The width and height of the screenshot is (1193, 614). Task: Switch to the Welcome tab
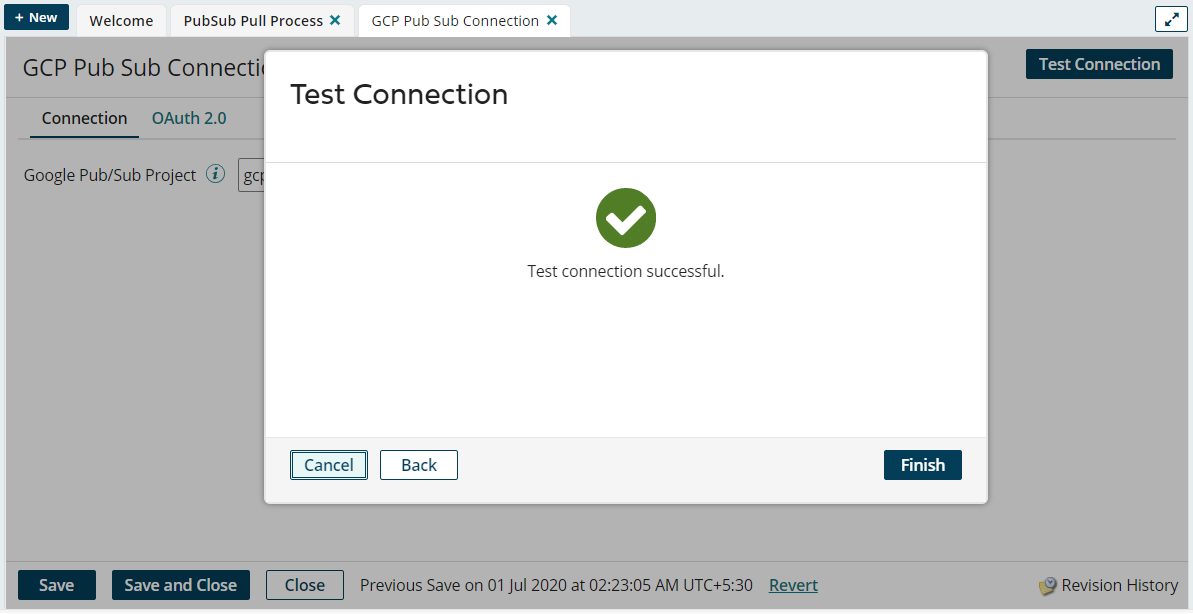[121, 21]
